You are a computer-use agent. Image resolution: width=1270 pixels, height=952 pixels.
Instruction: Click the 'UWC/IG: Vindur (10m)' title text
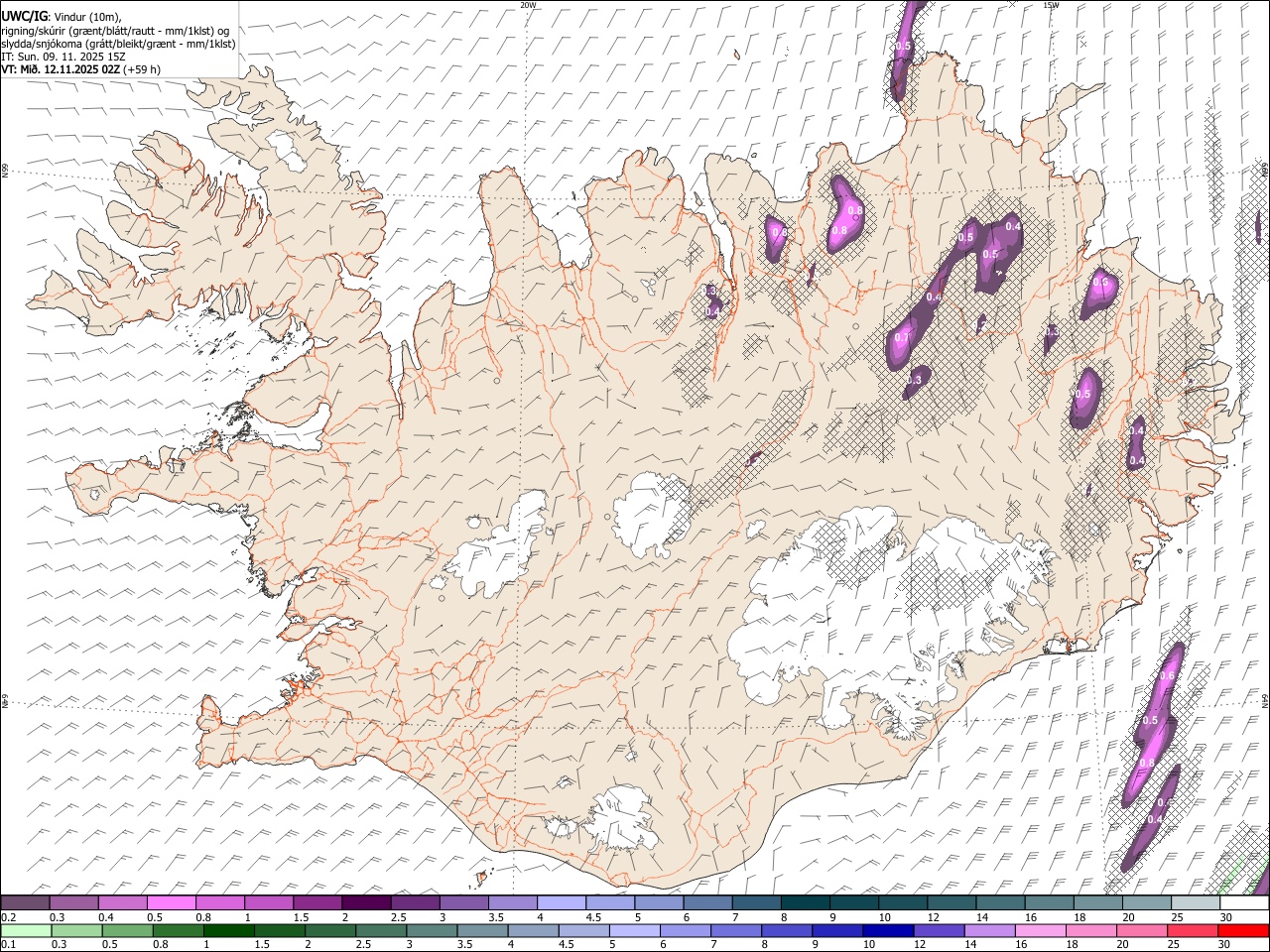tap(62, 17)
